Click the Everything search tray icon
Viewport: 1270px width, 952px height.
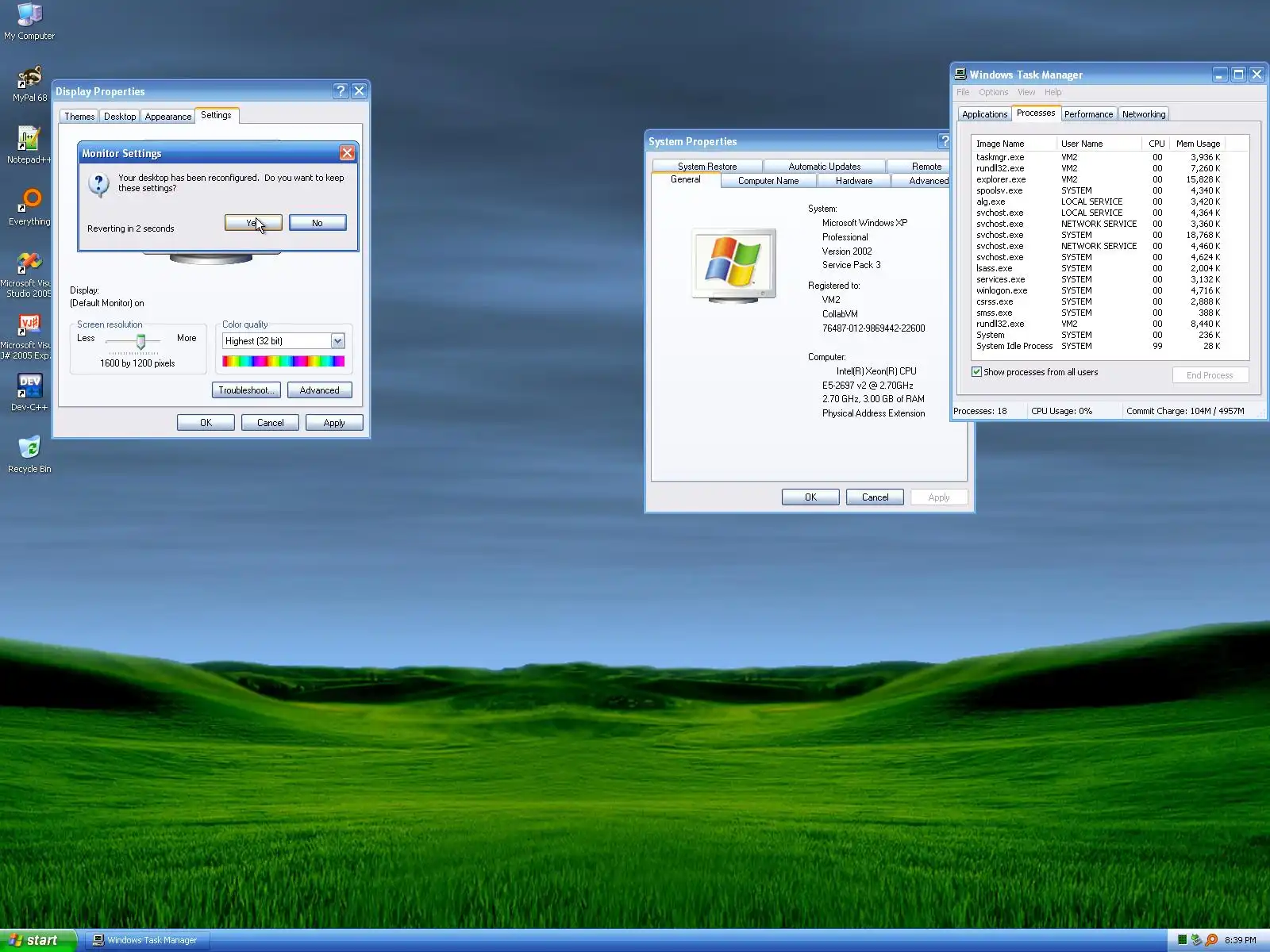tap(1211, 940)
